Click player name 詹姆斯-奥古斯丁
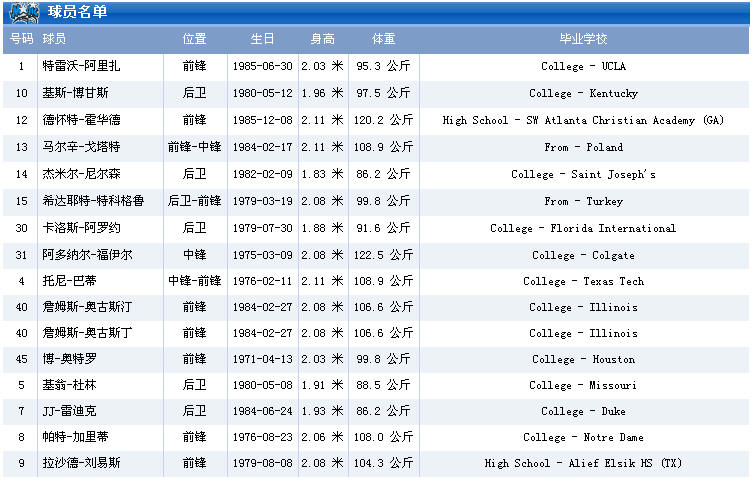The height and width of the screenshot is (496, 753). (87, 332)
